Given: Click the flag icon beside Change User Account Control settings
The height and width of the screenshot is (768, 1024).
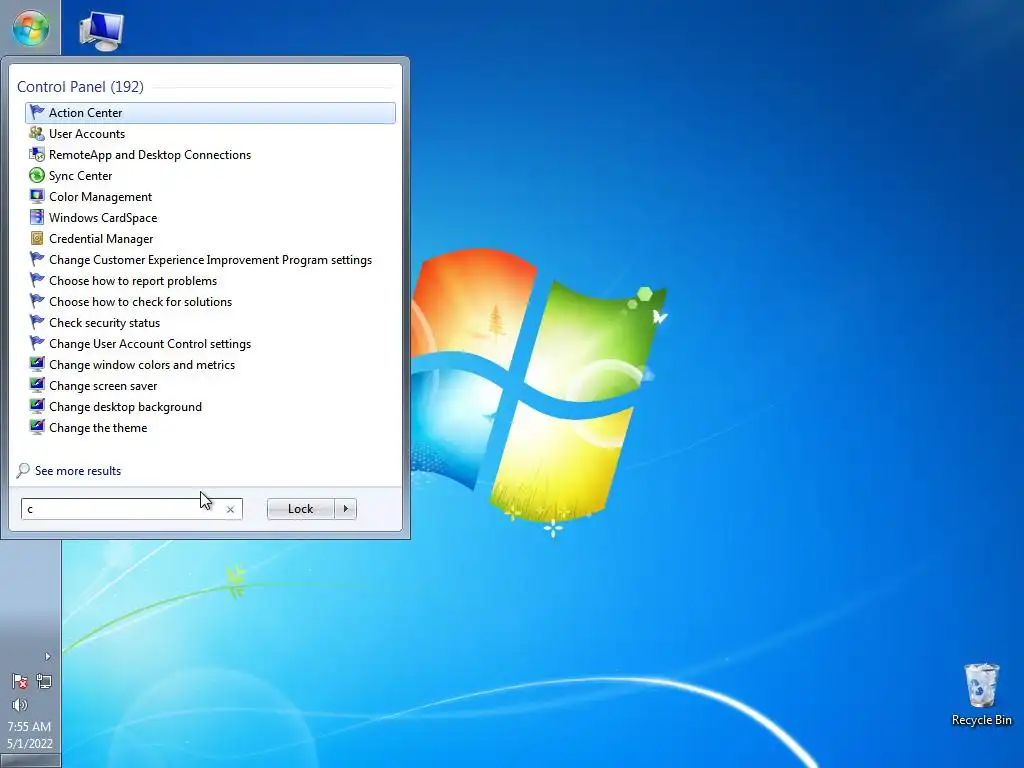Looking at the screenshot, I should (x=37, y=344).
